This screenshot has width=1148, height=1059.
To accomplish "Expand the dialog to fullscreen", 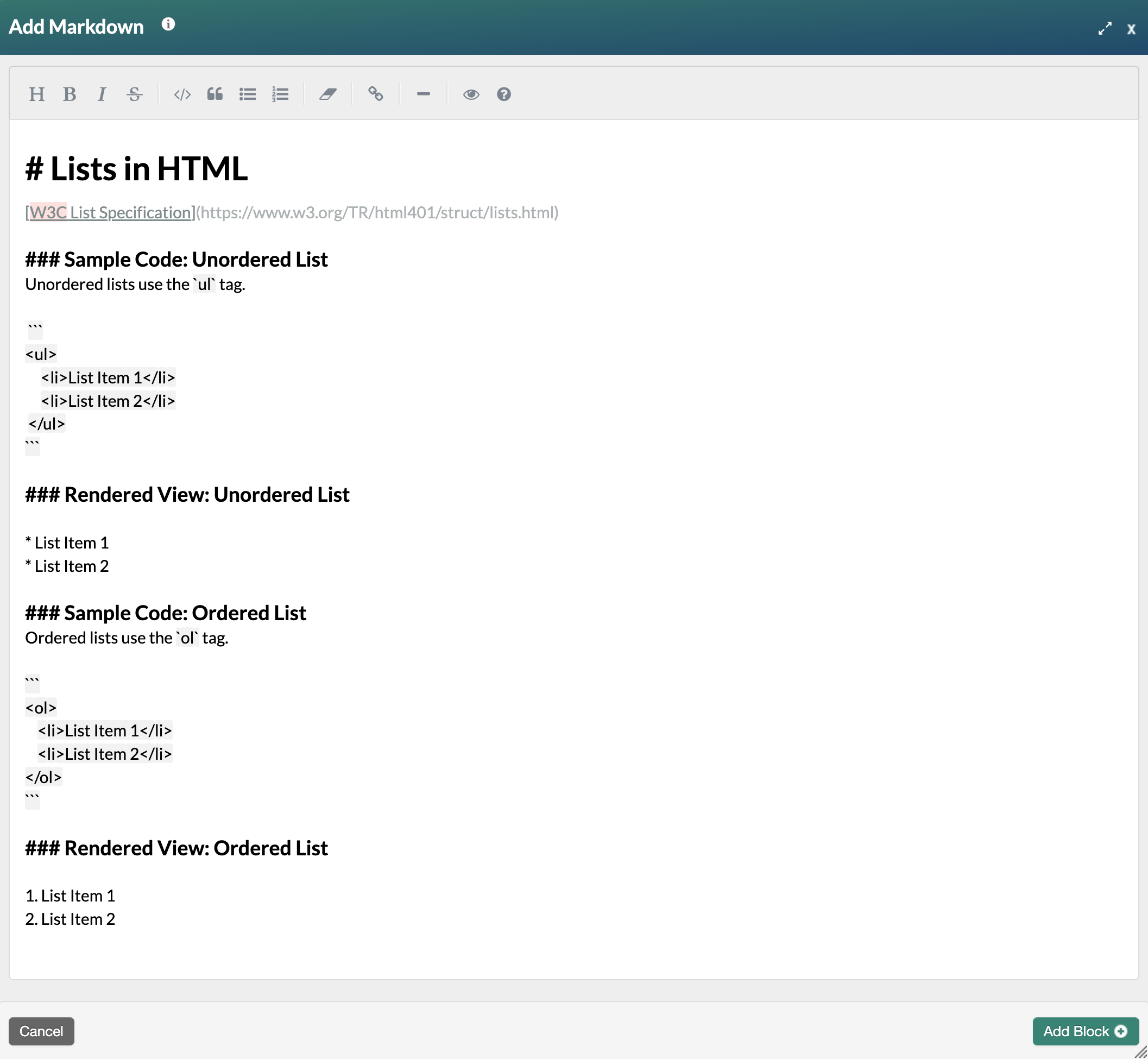I will coord(1105,29).
